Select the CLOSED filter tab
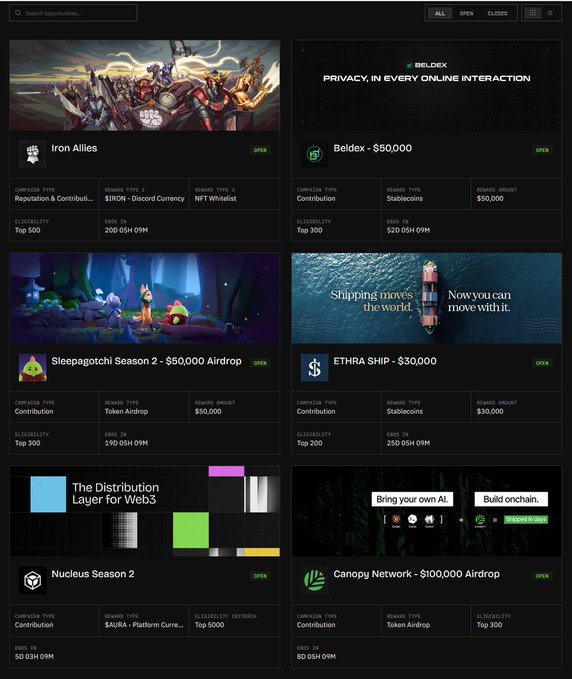The image size is (572, 679). [498, 13]
